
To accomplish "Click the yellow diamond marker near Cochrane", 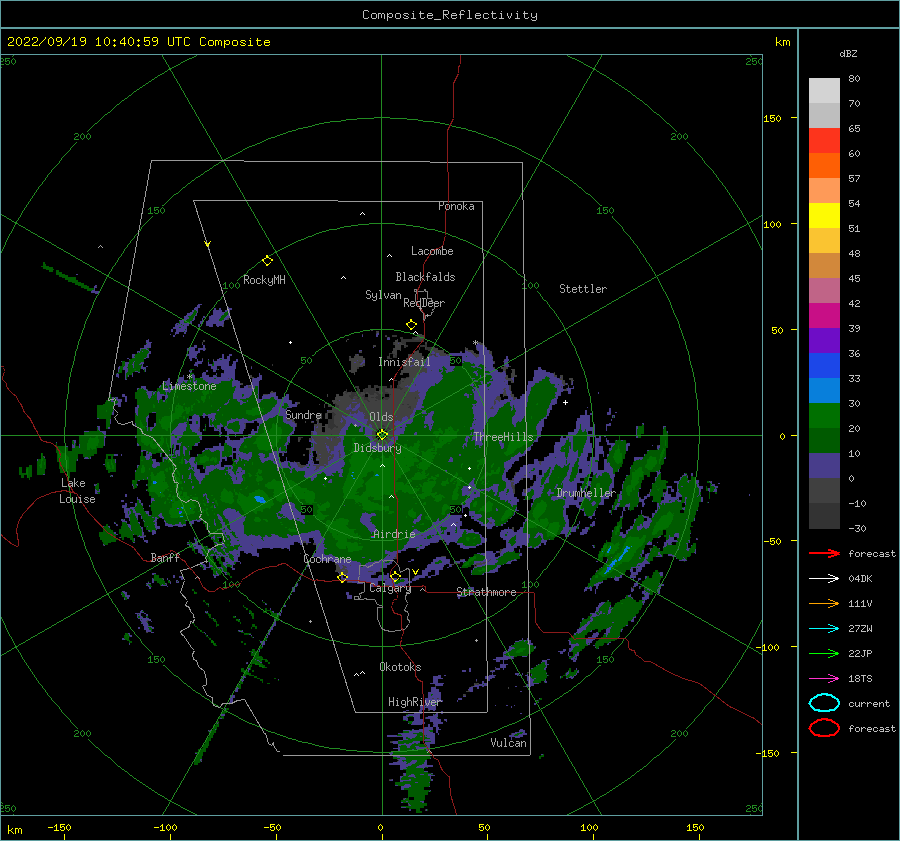I will (x=342, y=577).
